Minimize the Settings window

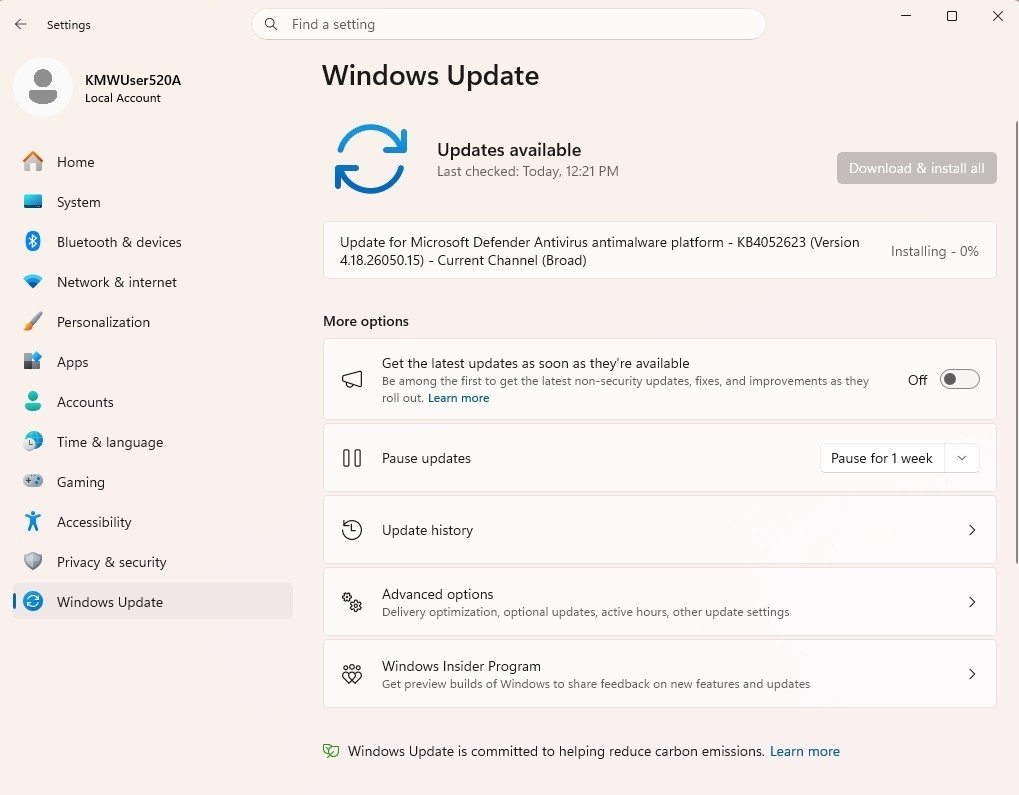pyautogui.click(x=906, y=16)
